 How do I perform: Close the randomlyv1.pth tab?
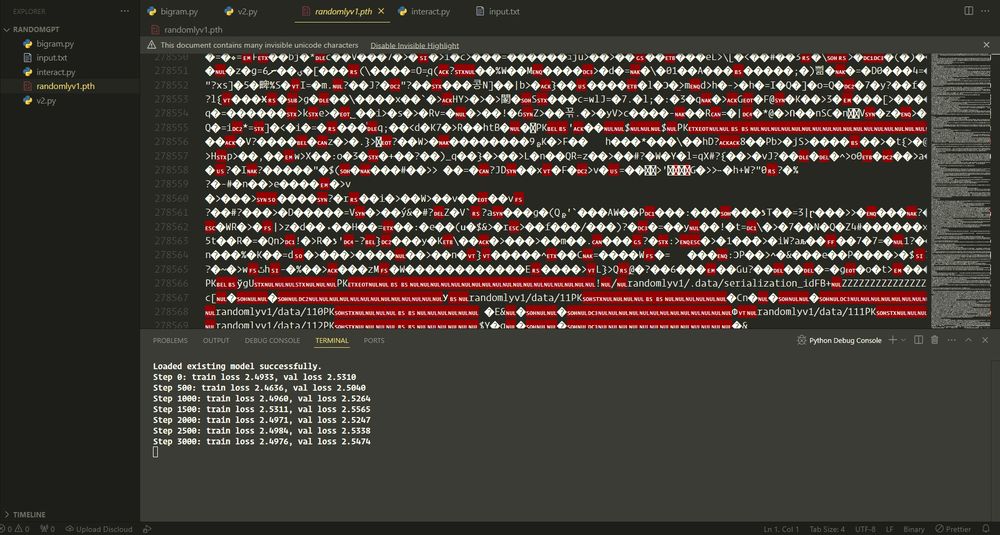click(x=381, y=11)
